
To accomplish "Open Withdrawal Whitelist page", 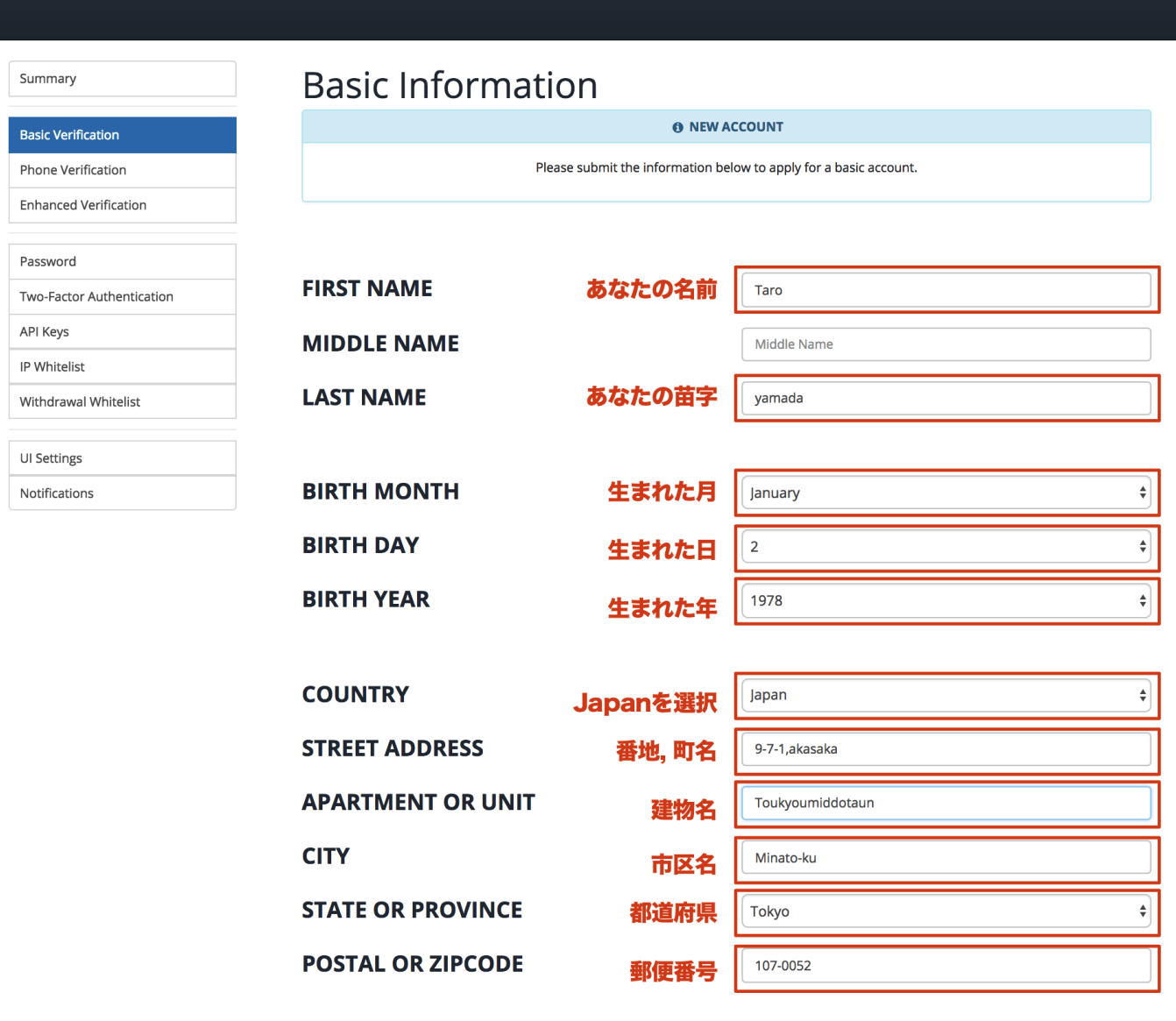I will (x=122, y=401).
